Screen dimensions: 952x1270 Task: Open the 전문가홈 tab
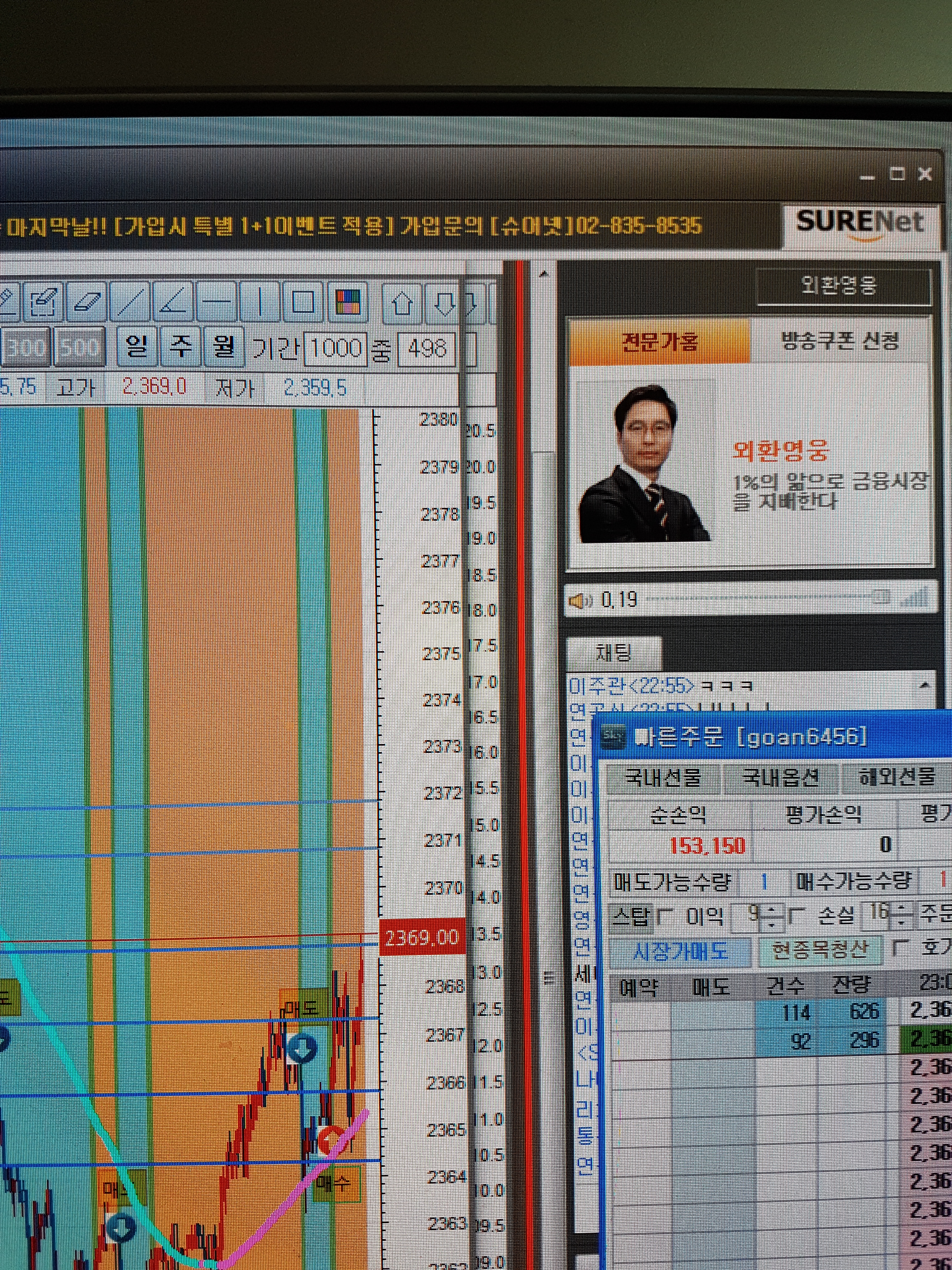(659, 342)
